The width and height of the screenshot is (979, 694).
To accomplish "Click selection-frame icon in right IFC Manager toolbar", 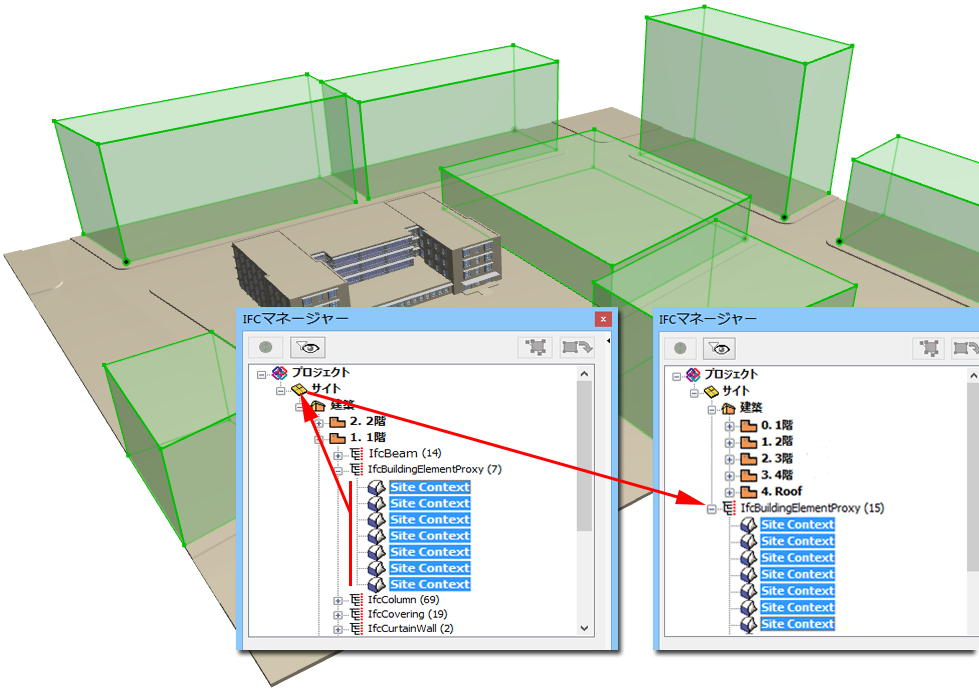I will [928, 348].
